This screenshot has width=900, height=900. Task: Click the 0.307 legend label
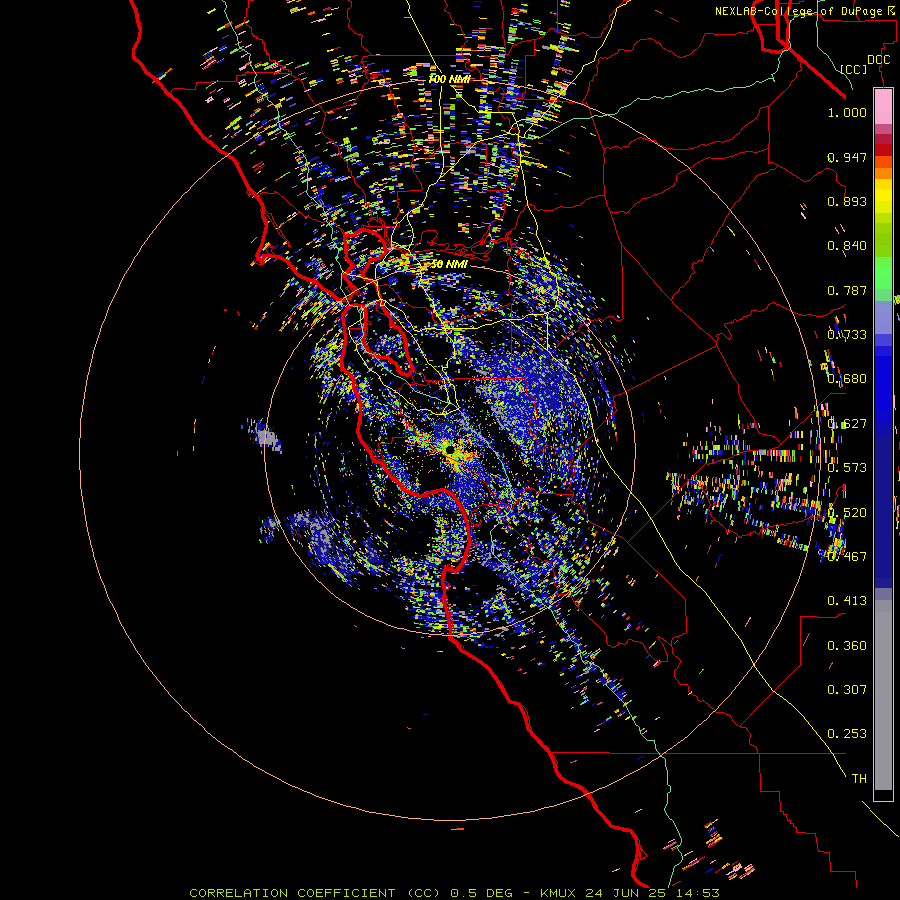click(x=847, y=690)
